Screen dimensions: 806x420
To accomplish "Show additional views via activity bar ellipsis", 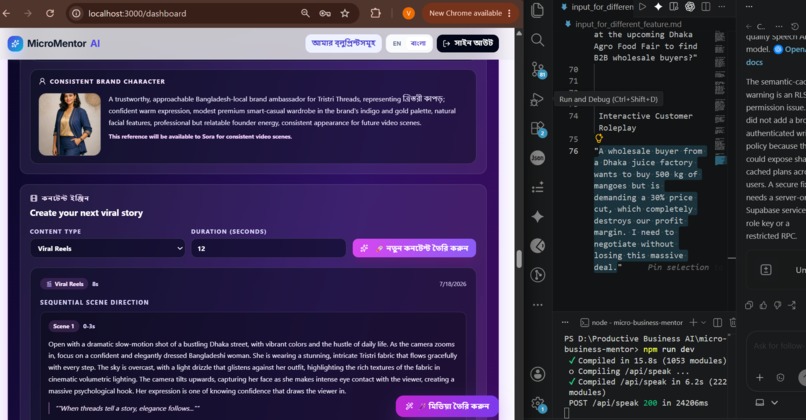I will (x=538, y=305).
